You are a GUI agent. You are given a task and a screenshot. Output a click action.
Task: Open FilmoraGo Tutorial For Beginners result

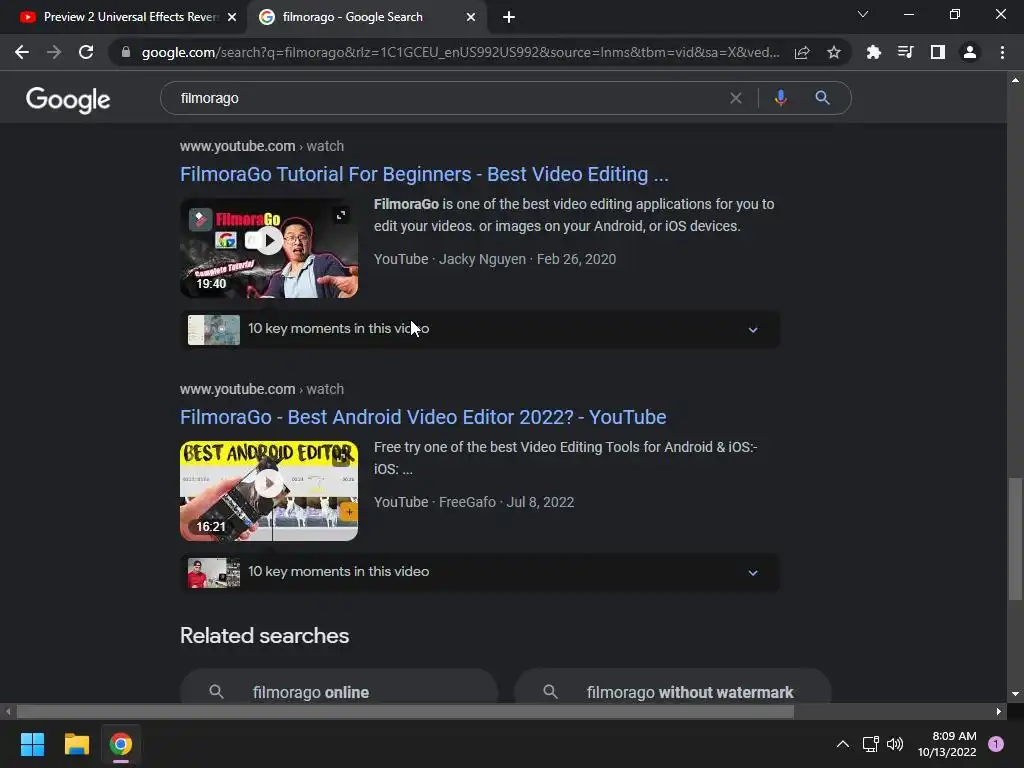424,174
